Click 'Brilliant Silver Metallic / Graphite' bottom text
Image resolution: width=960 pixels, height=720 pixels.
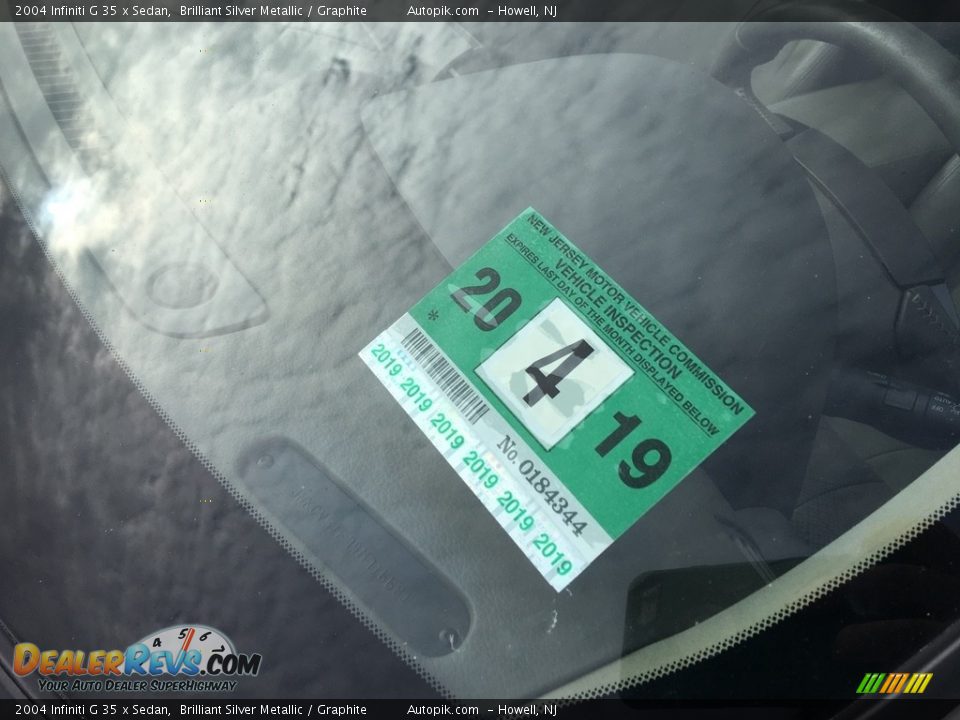[273, 710]
